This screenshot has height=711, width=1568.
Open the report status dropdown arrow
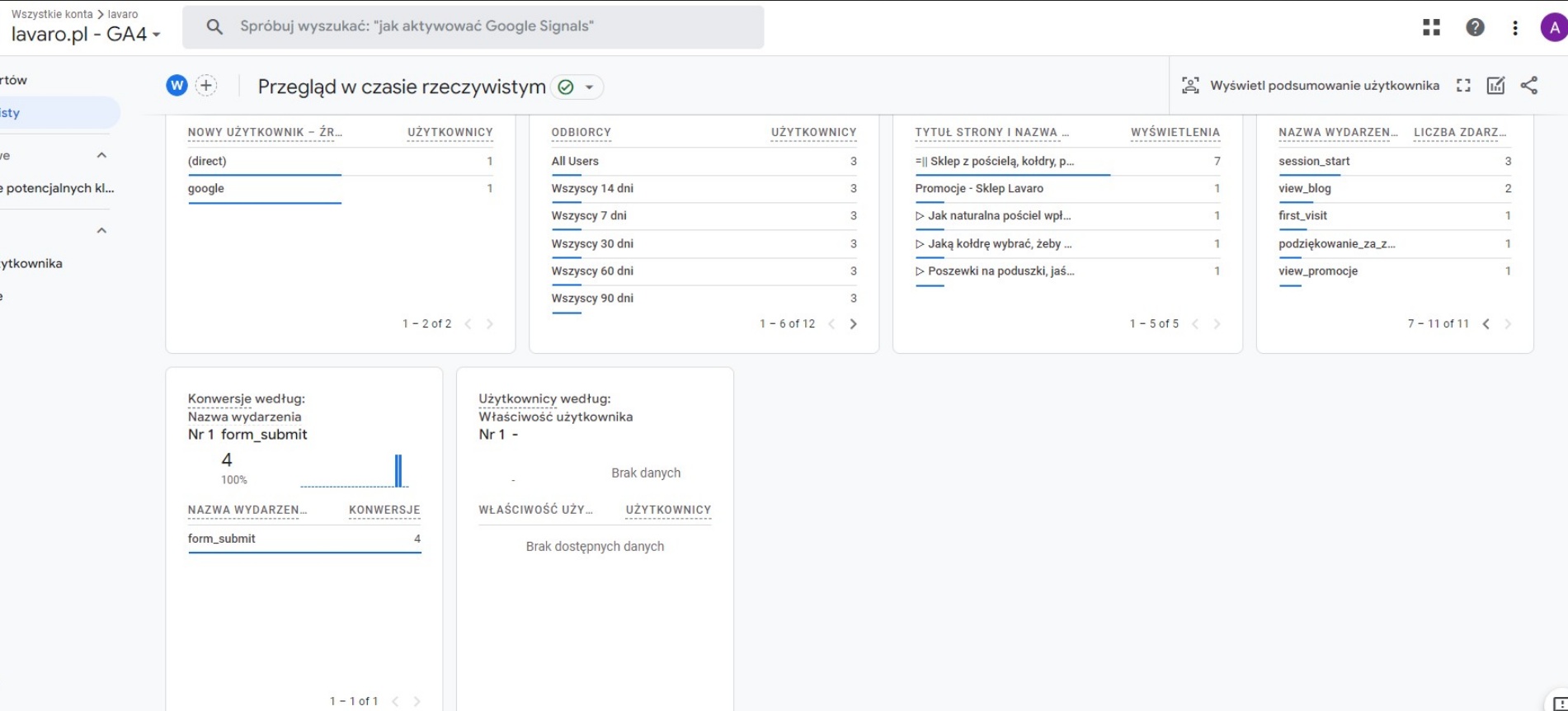589,87
